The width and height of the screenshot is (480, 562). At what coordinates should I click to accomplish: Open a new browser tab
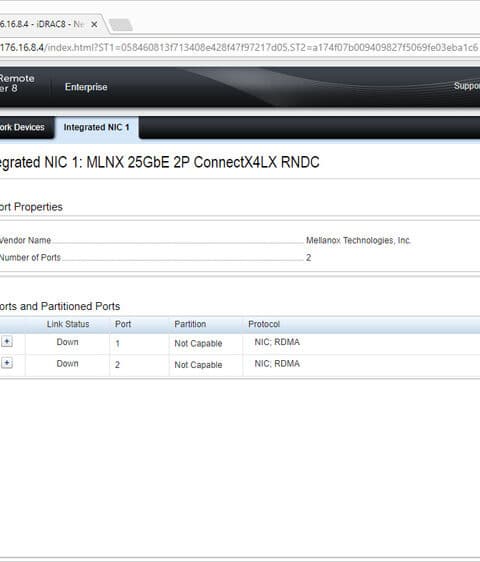tap(121, 25)
